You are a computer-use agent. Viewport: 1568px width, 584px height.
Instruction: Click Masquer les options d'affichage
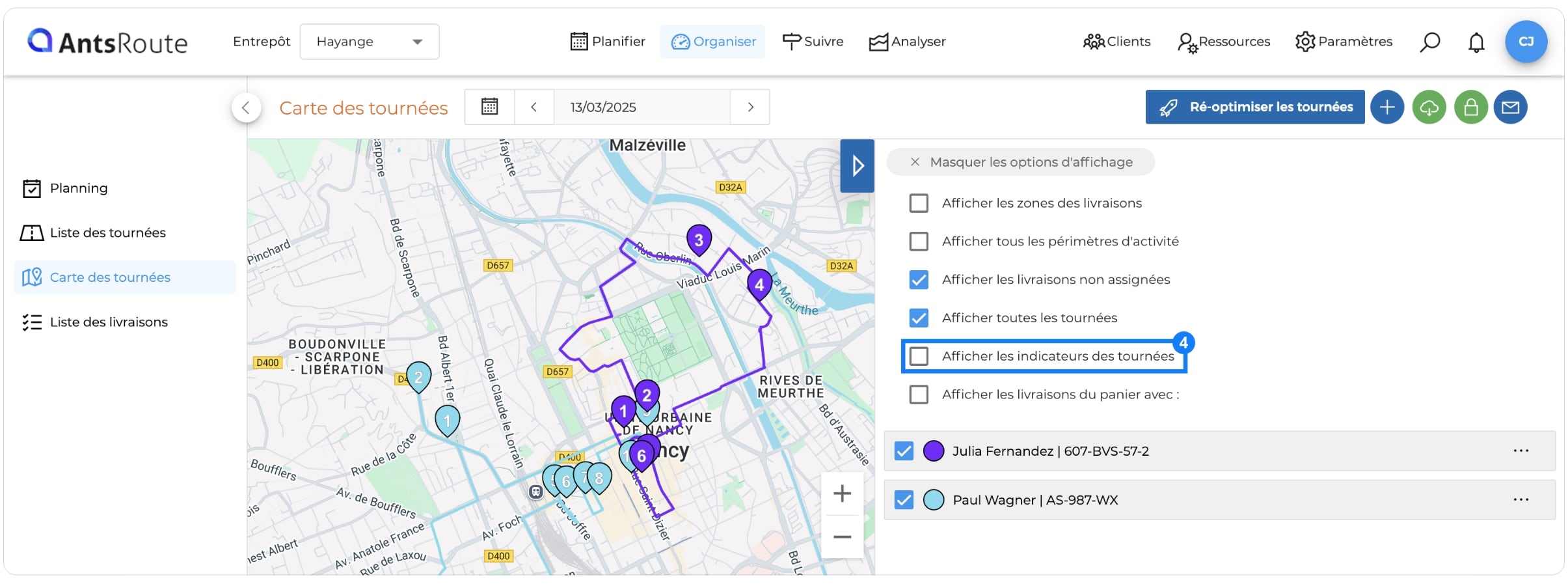tap(1021, 162)
